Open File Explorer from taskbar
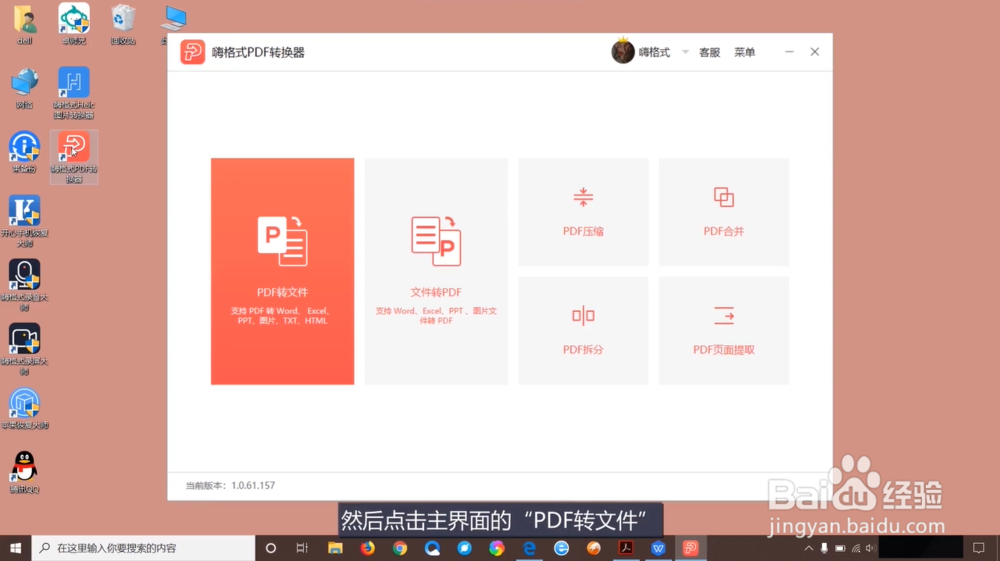The width and height of the screenshot is (1000, 561). (335, 548)
